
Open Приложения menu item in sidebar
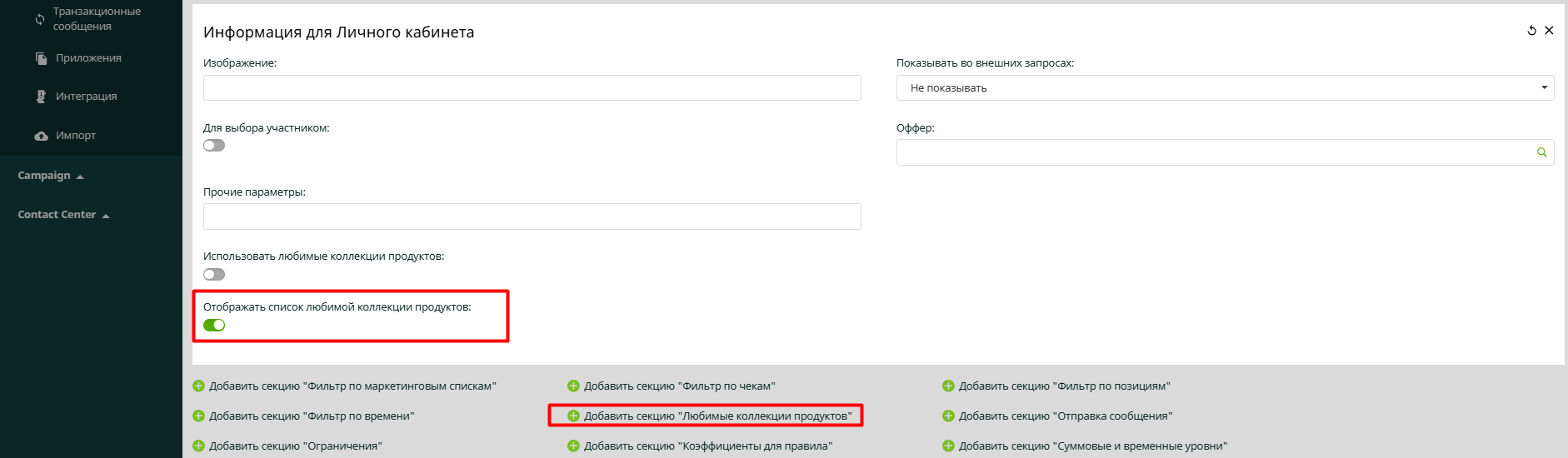pyautogui.click(x=88, y=58)
